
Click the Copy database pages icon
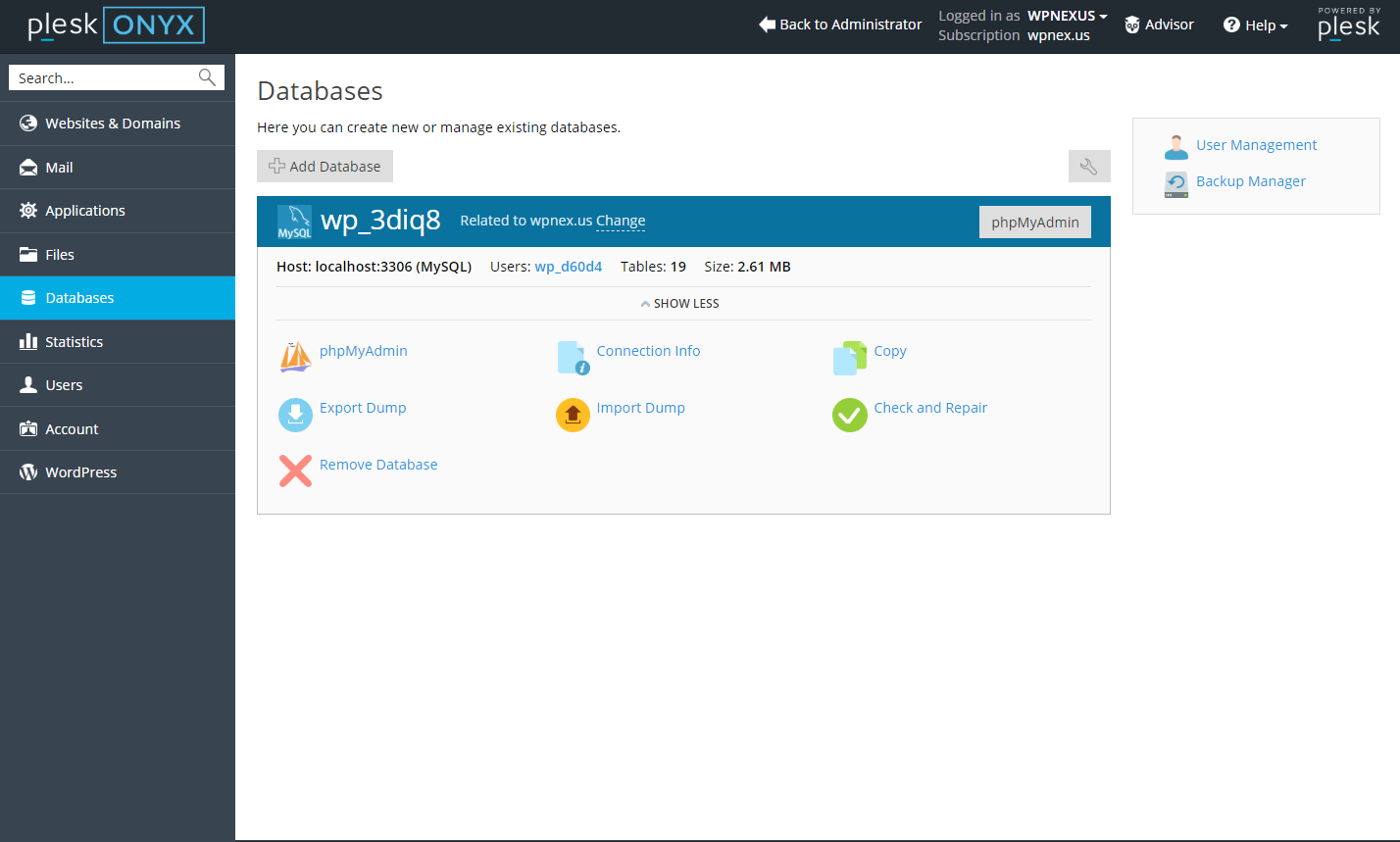[850, 358]
